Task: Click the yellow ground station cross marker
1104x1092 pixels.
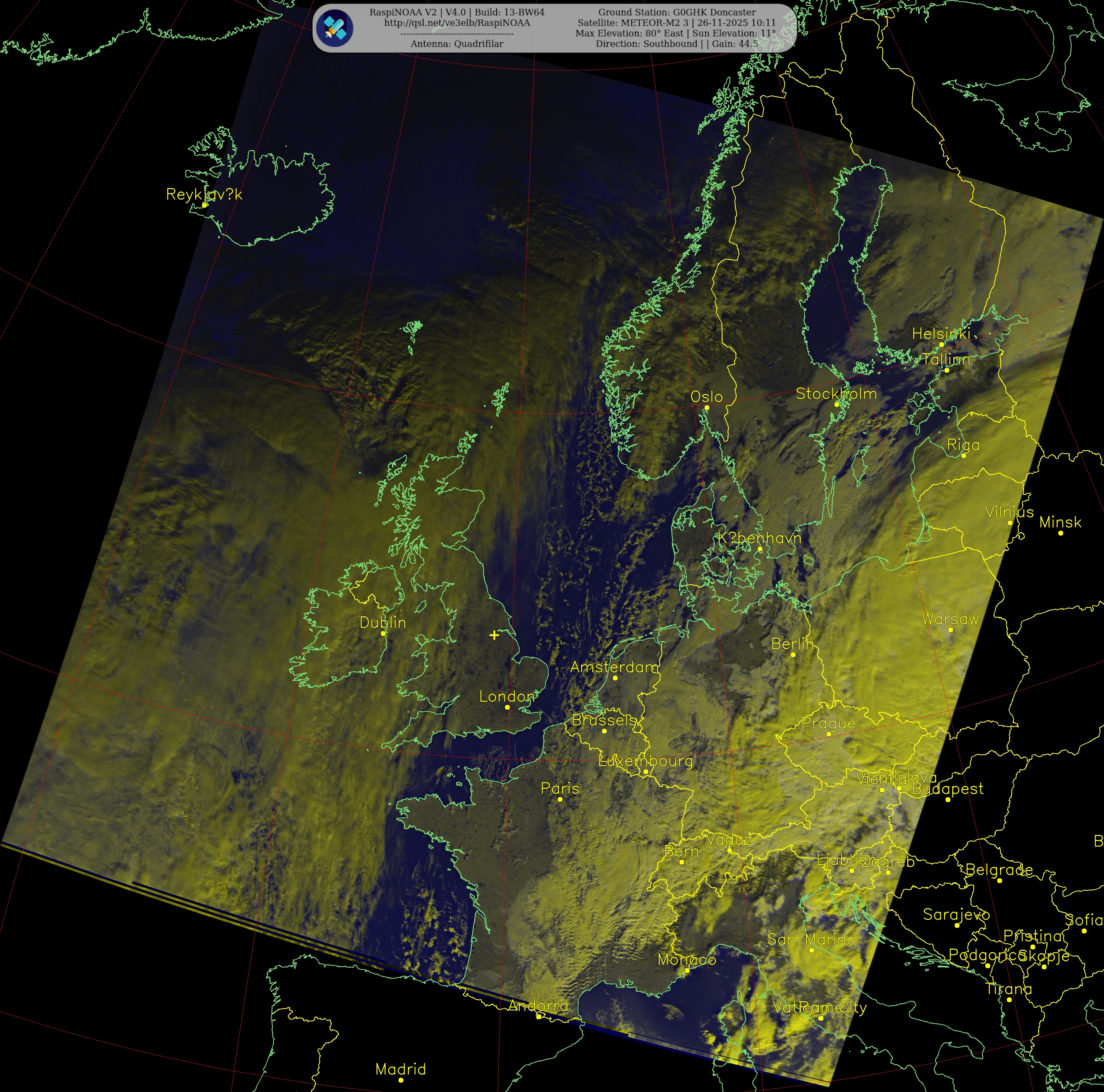Action: pyautogui.click(x=494, y=635)
